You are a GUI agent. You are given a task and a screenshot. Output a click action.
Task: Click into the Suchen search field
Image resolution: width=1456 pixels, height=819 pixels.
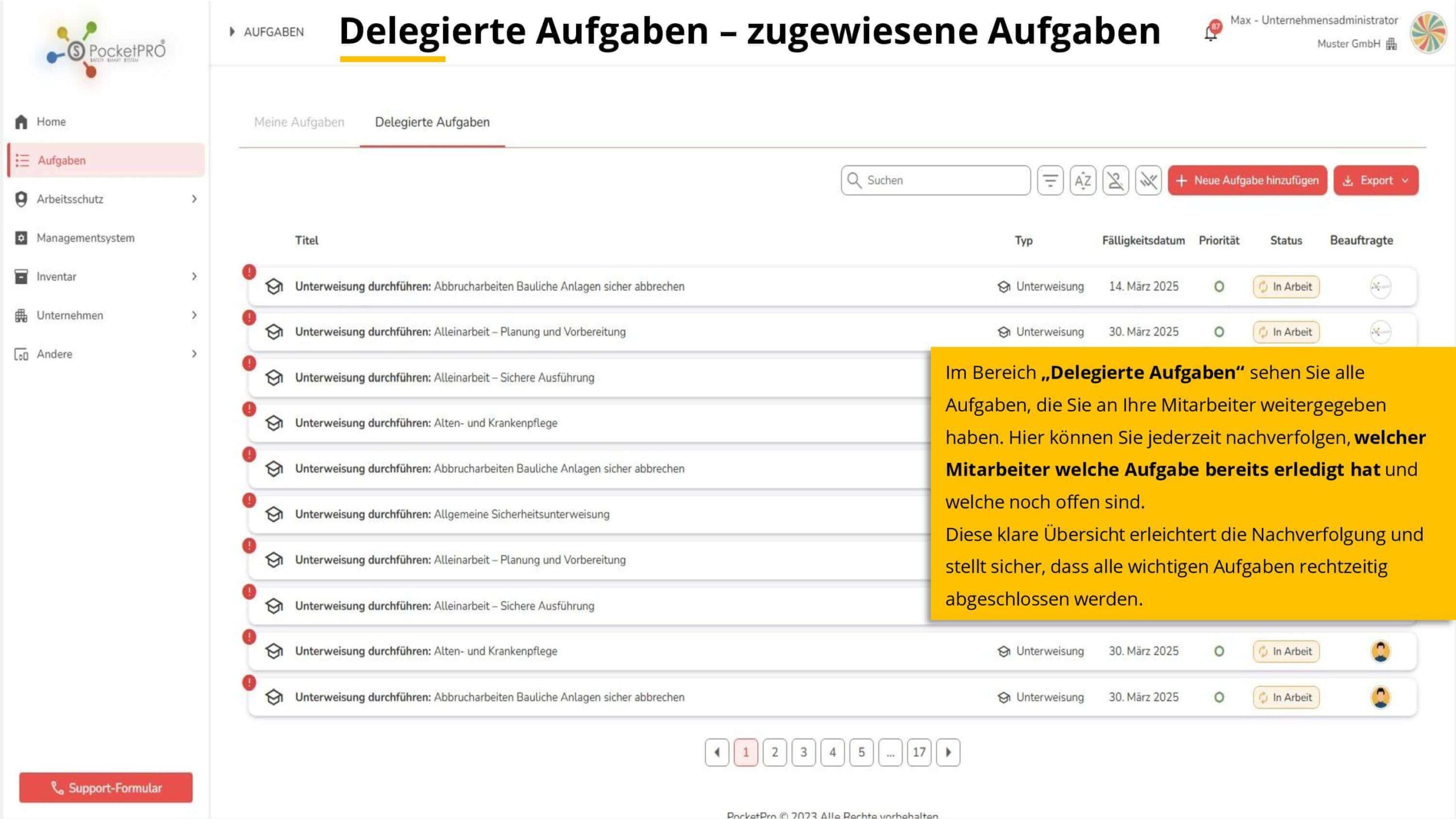pyautogui.click(x=936, y=180)
